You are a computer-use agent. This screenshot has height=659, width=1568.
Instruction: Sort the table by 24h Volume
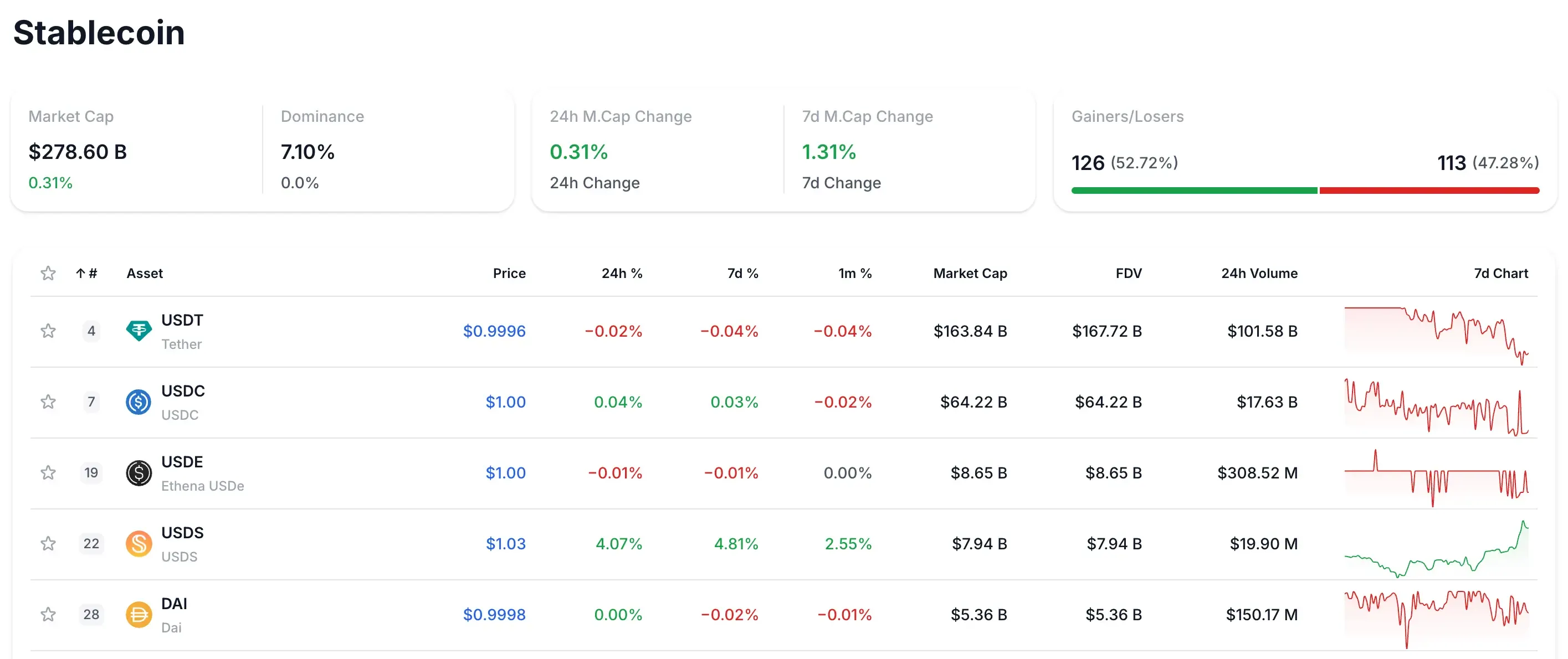point(1259,273)
